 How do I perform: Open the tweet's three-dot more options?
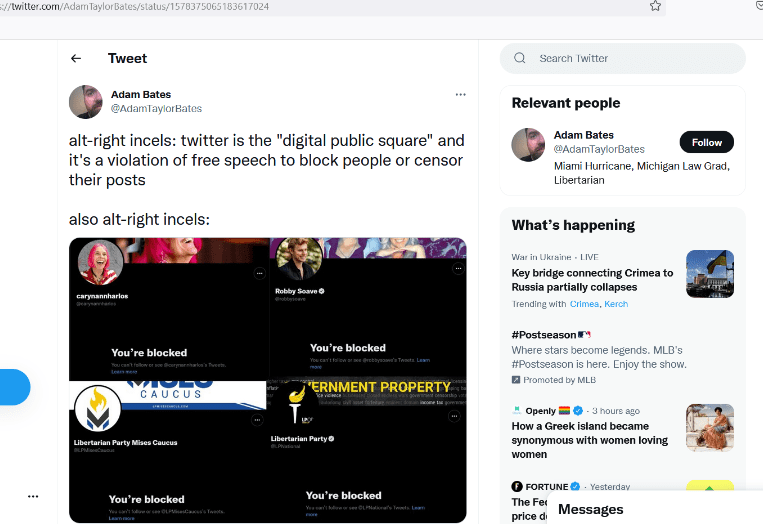(460, 94)
